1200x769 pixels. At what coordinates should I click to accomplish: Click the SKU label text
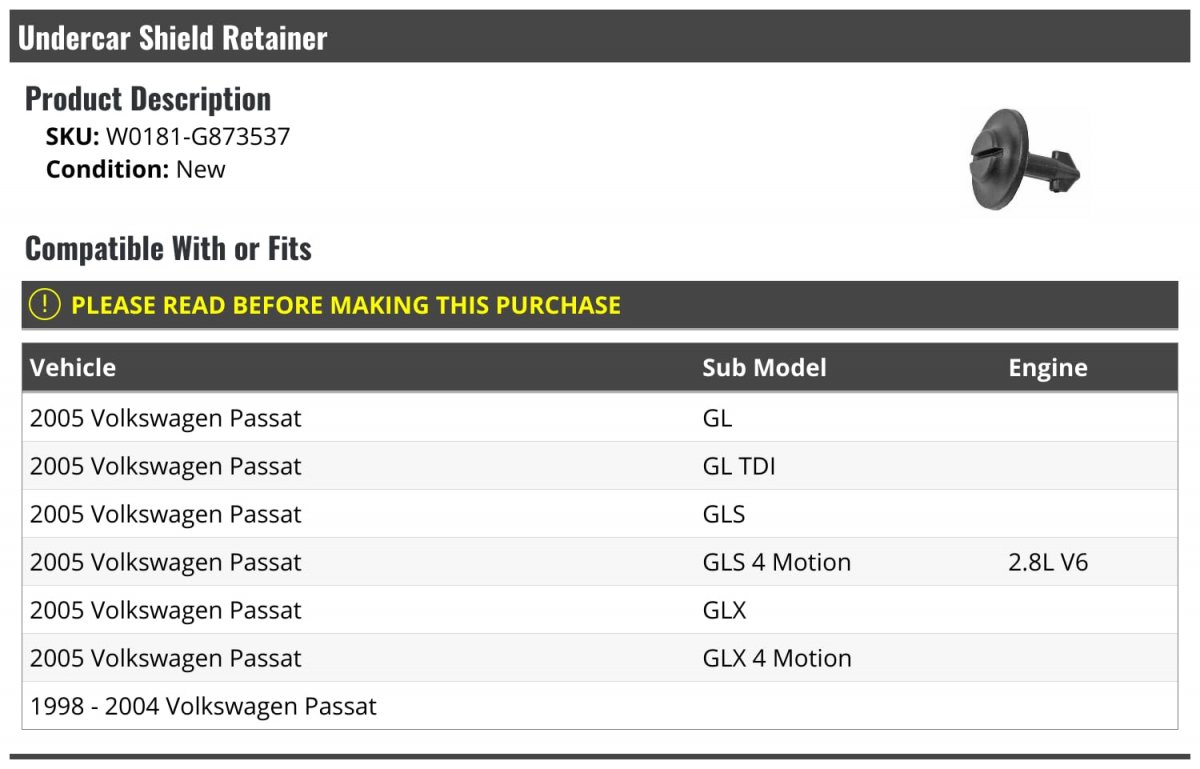[72, 137]
